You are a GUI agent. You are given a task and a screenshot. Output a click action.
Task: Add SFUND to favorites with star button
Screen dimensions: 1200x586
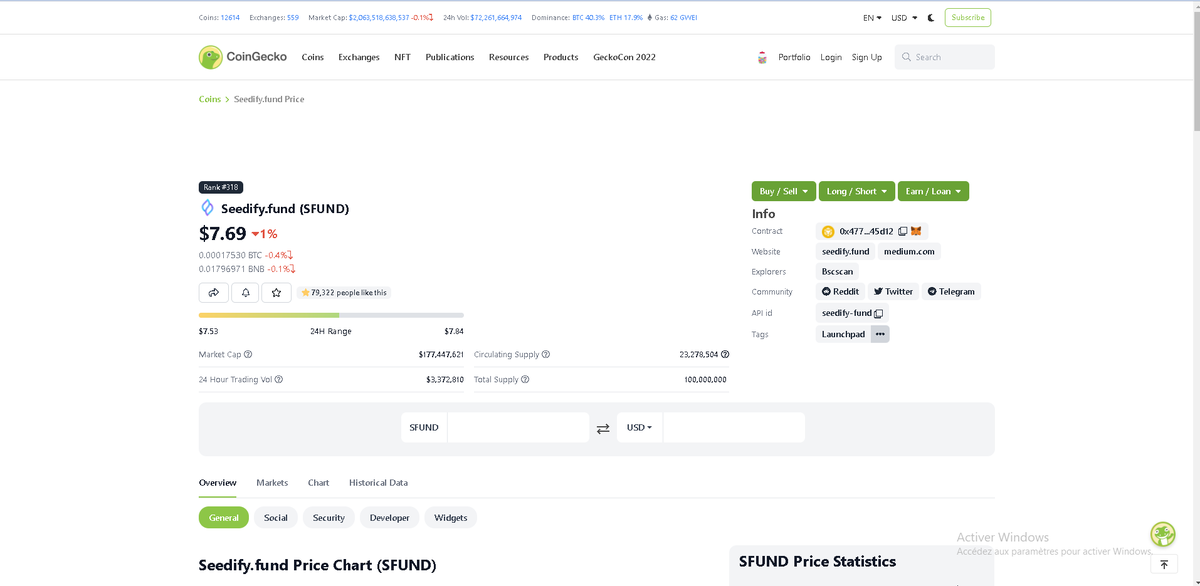(x=277, y=292)
